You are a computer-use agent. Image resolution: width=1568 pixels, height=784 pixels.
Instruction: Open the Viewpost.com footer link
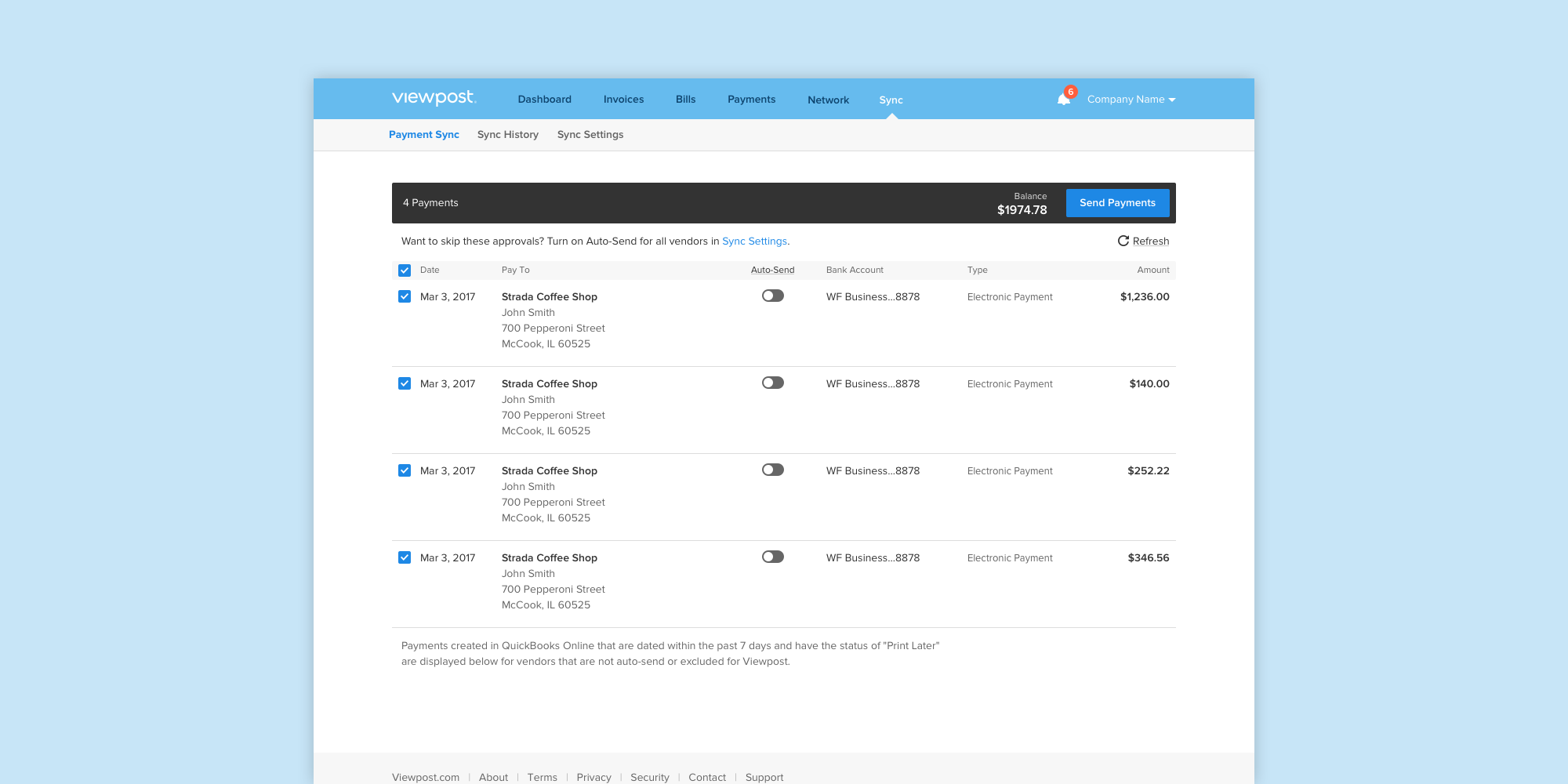click(x=426, y=778)
